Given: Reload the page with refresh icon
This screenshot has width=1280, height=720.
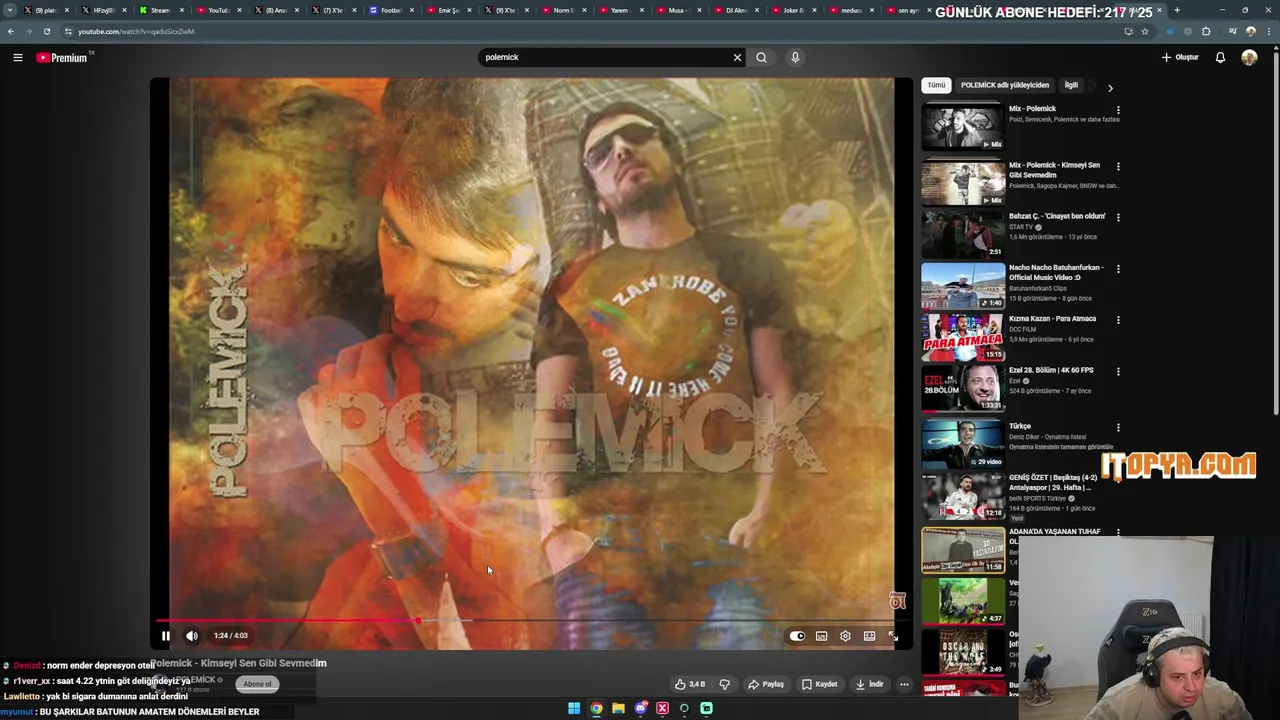Looking at the screenshot, I should pos(47,31).
